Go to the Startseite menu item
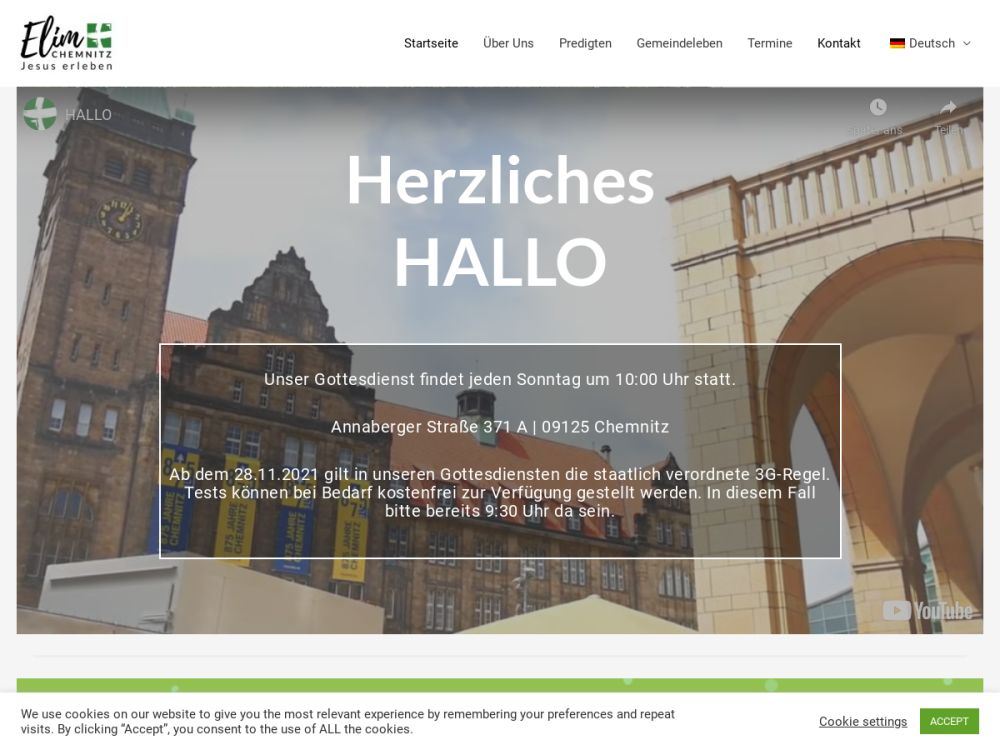The height and width of the screenshot is (750, 1000). coord(431,43)
